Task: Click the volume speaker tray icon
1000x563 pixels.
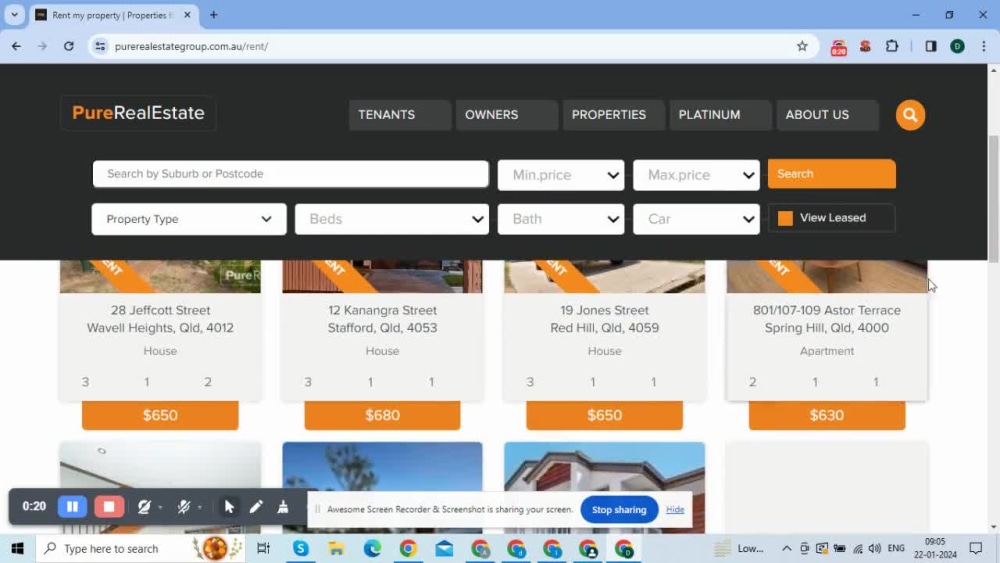Action: [x=875, y=548]
